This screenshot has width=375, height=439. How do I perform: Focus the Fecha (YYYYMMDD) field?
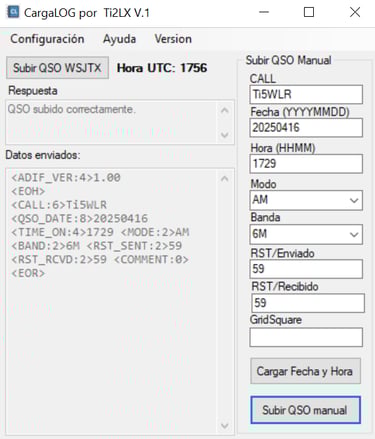(x=306, y=128)
